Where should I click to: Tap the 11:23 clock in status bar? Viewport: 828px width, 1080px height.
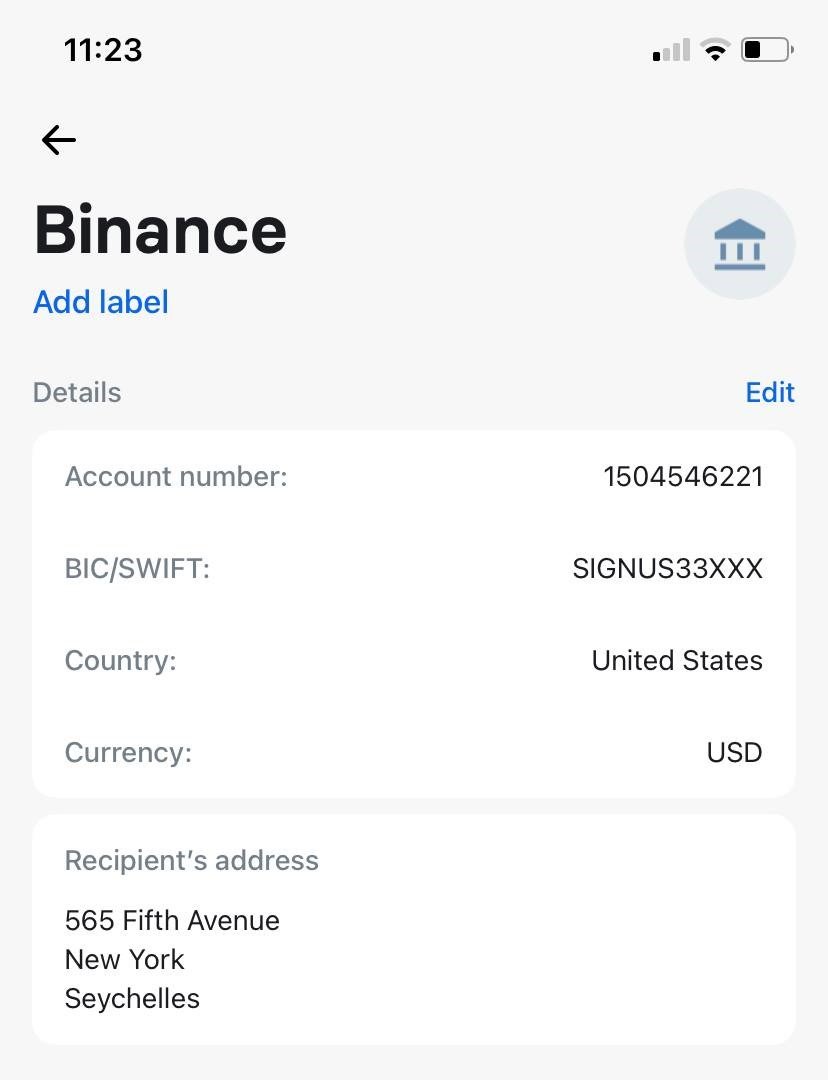pos(103,50)
